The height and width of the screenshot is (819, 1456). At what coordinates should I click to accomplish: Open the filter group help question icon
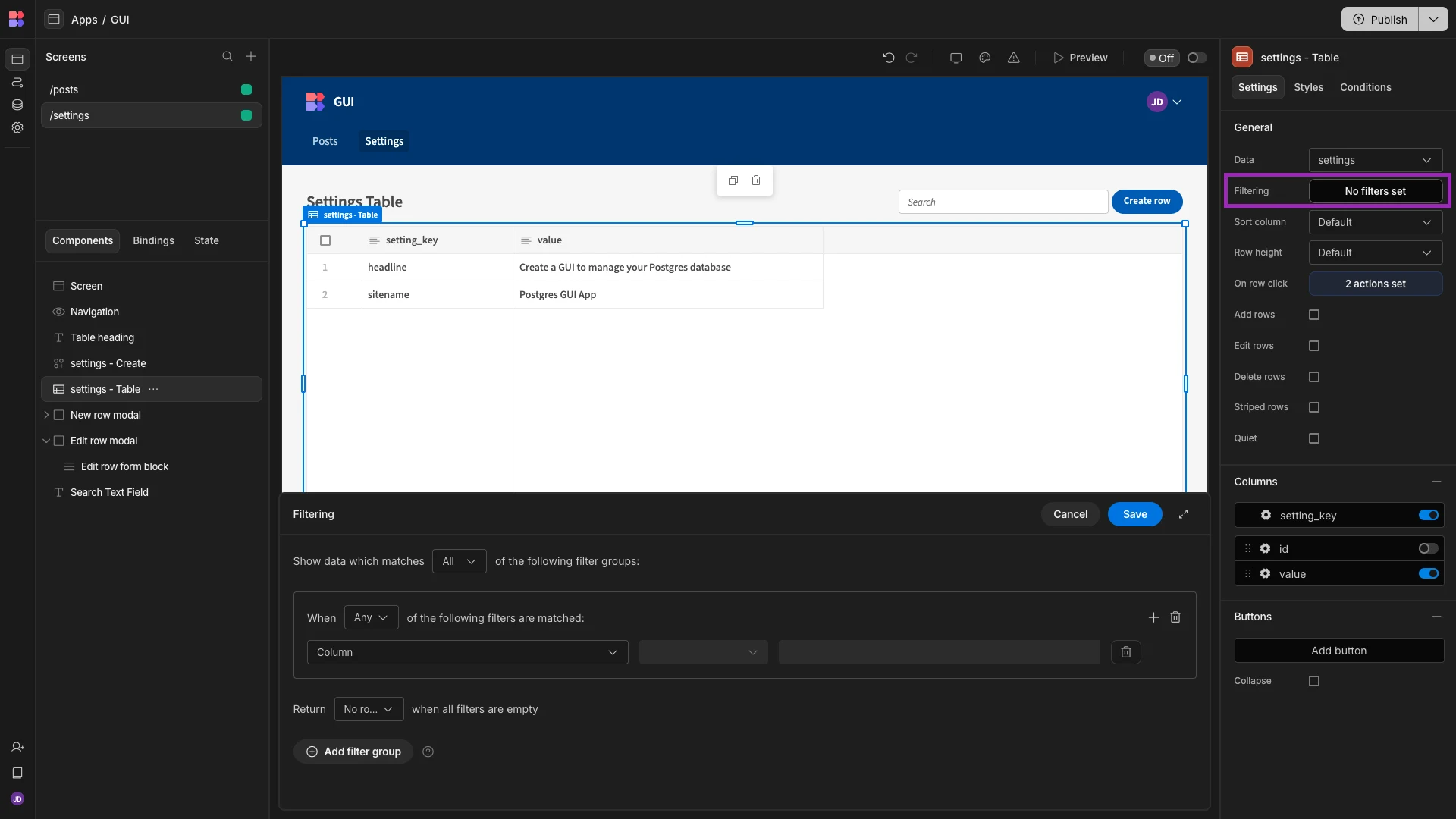(428, 752)
